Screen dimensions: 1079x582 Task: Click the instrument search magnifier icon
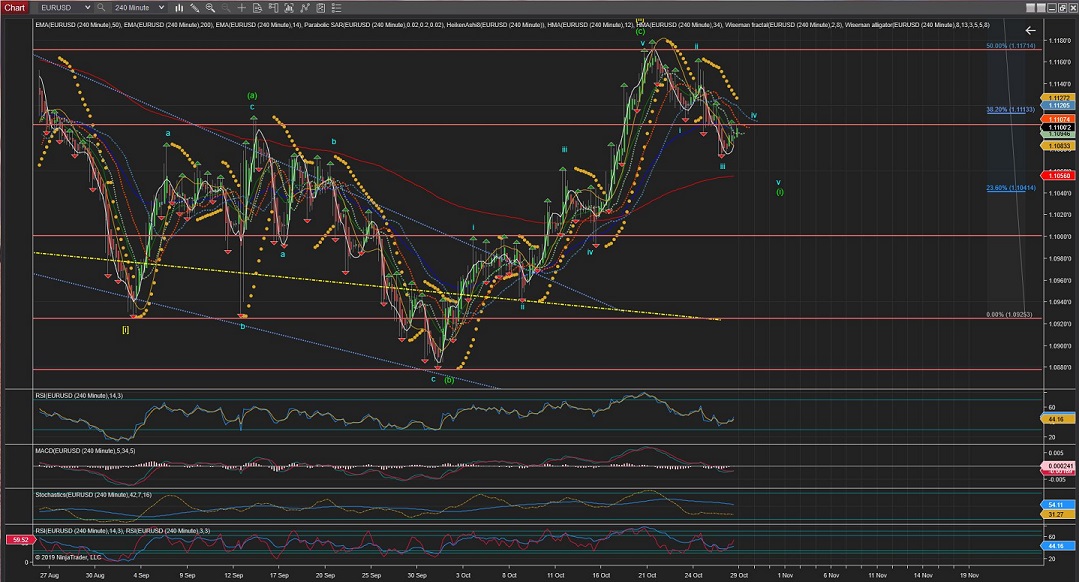coord(101,7)
